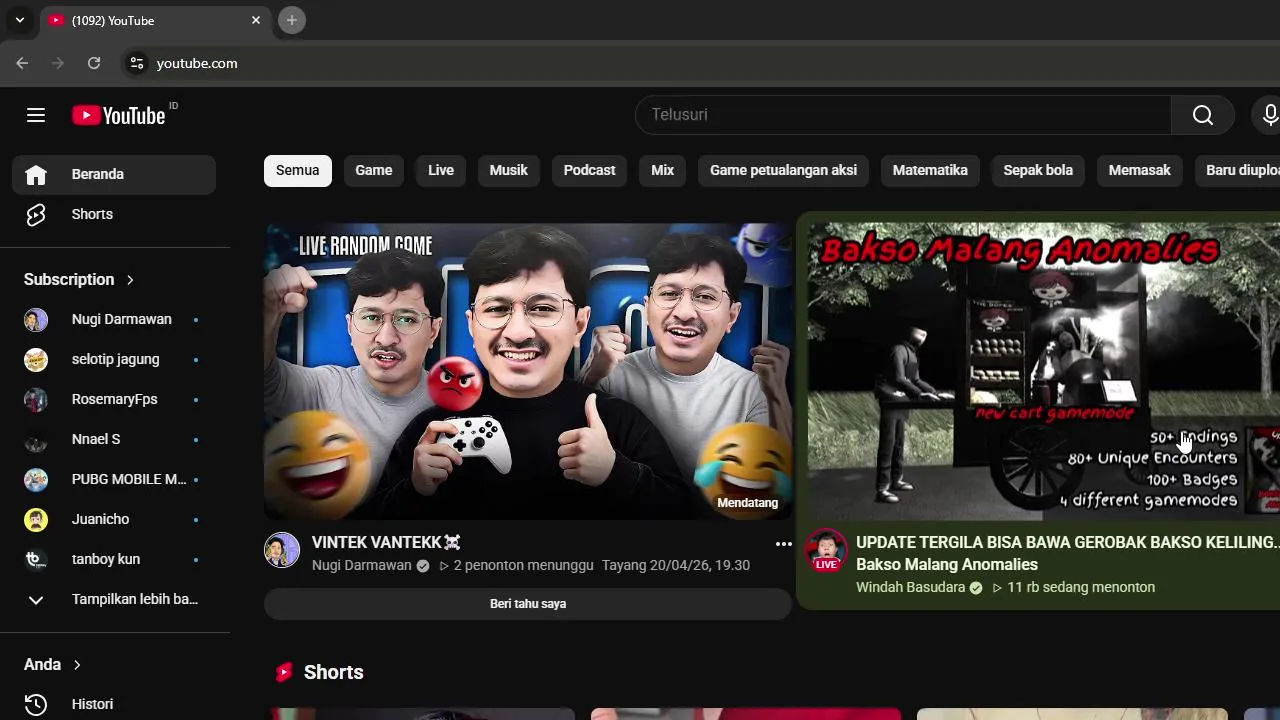The height and width of the screenshot is (720, 1280).
Task: Click Nugi Darmawan's avatar beside VINTEK VANTEKK
Action: point(282,550)
